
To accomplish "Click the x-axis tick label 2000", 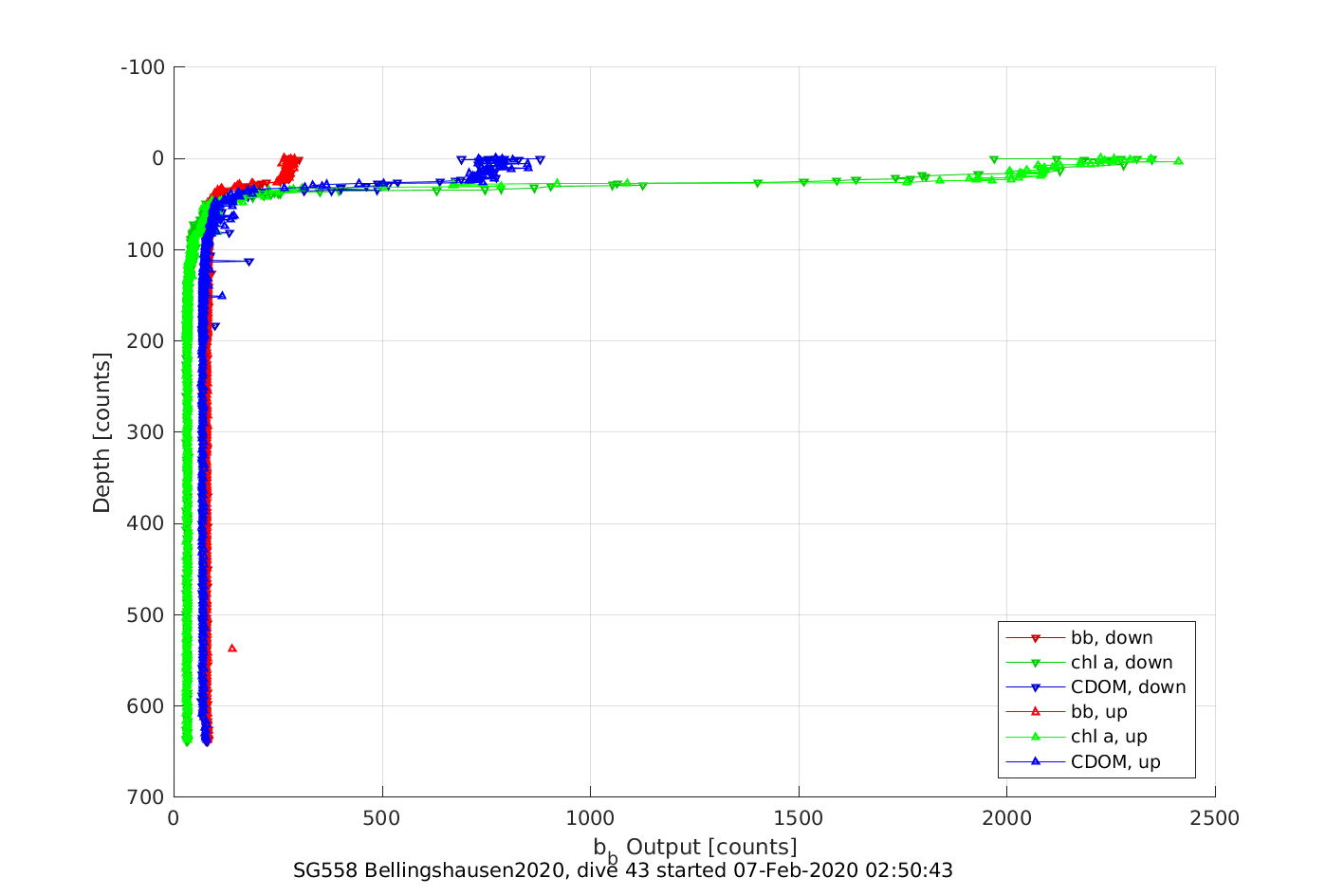I will (1006, 818).
